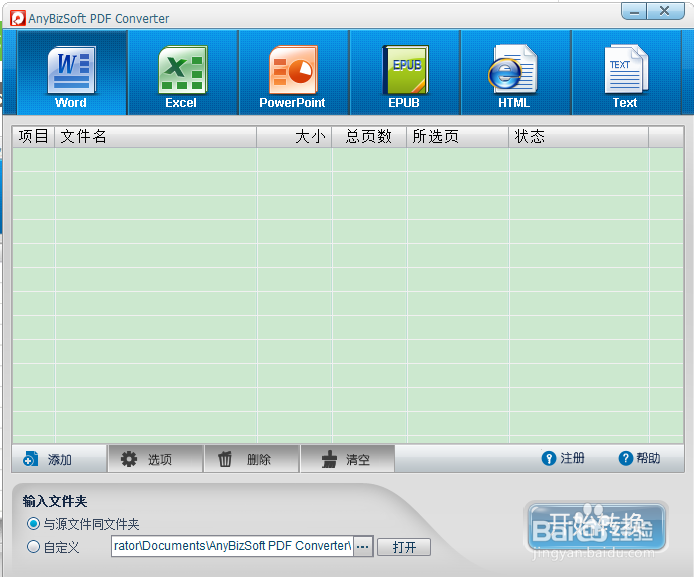Click 添加 to add a PDF file
This screenshot has width=694, height=577.
coord(59,459)
